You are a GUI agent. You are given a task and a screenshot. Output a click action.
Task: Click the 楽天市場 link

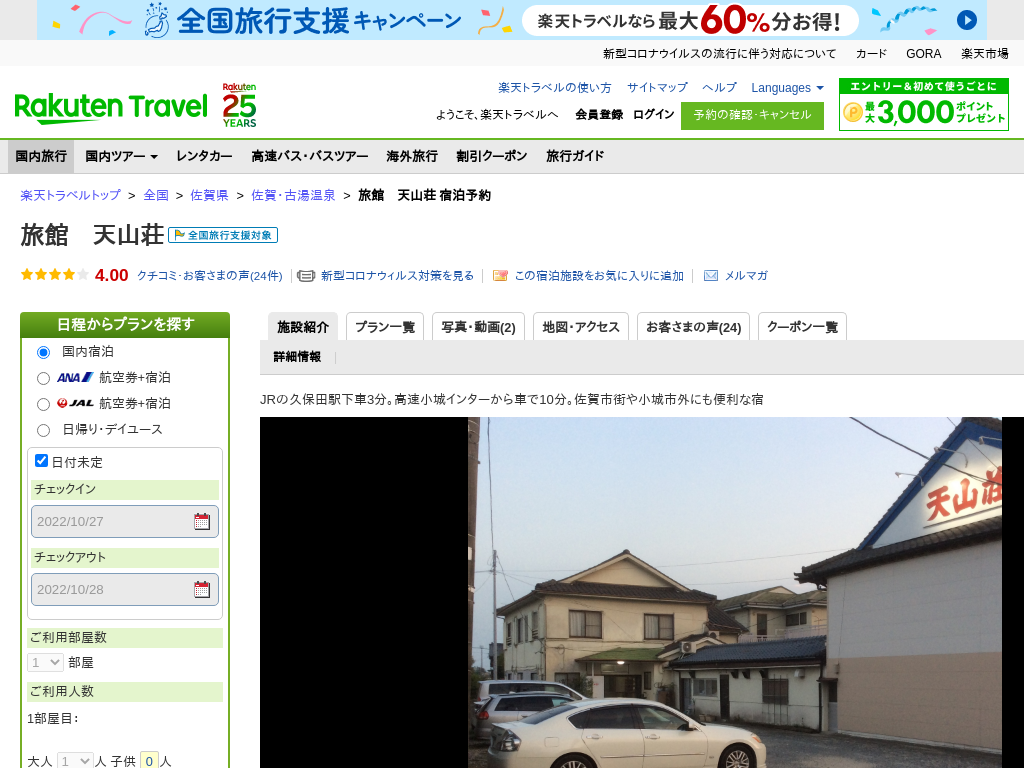point(984,54)
